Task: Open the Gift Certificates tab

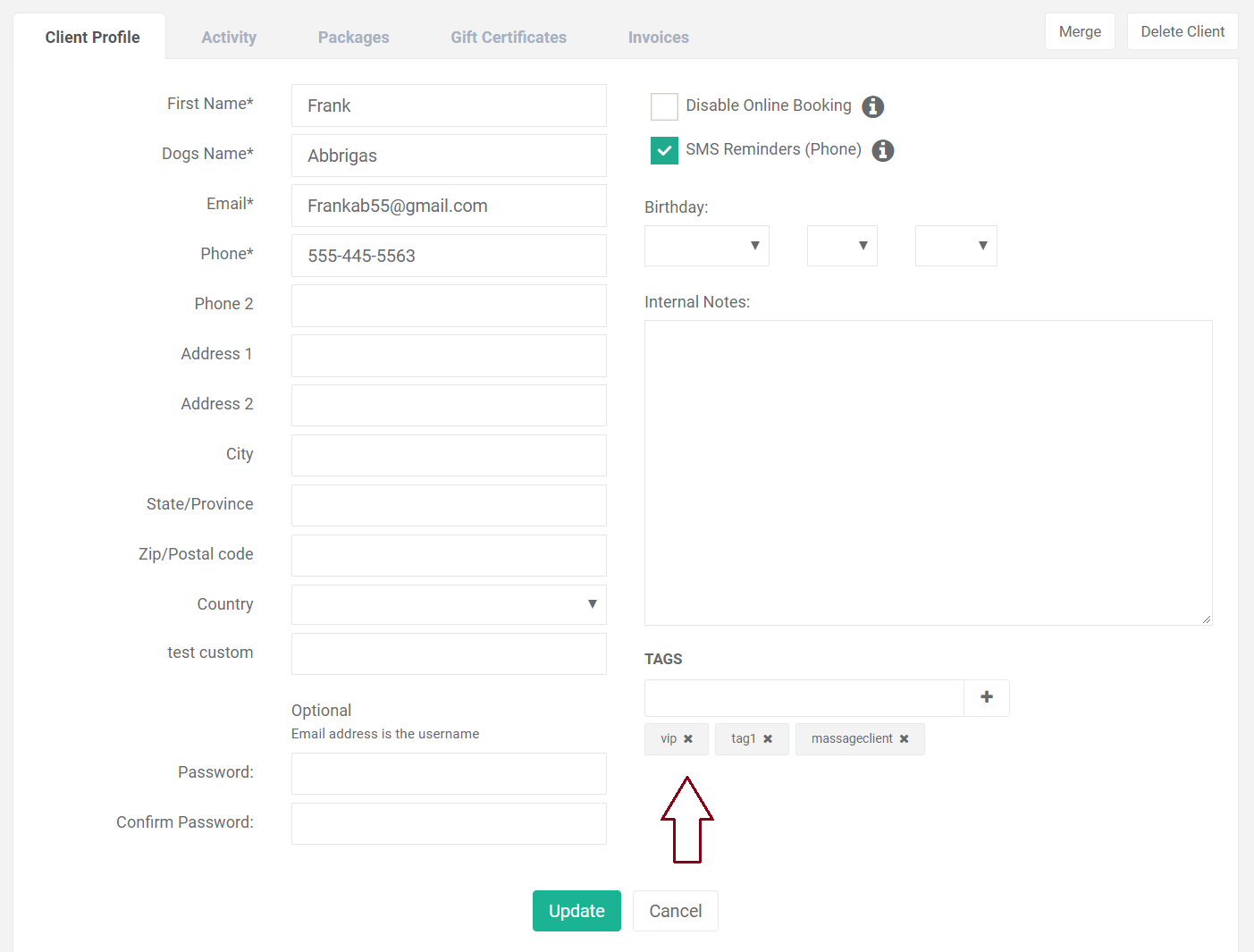Action: pyautogui.click(x=509, y=37)
